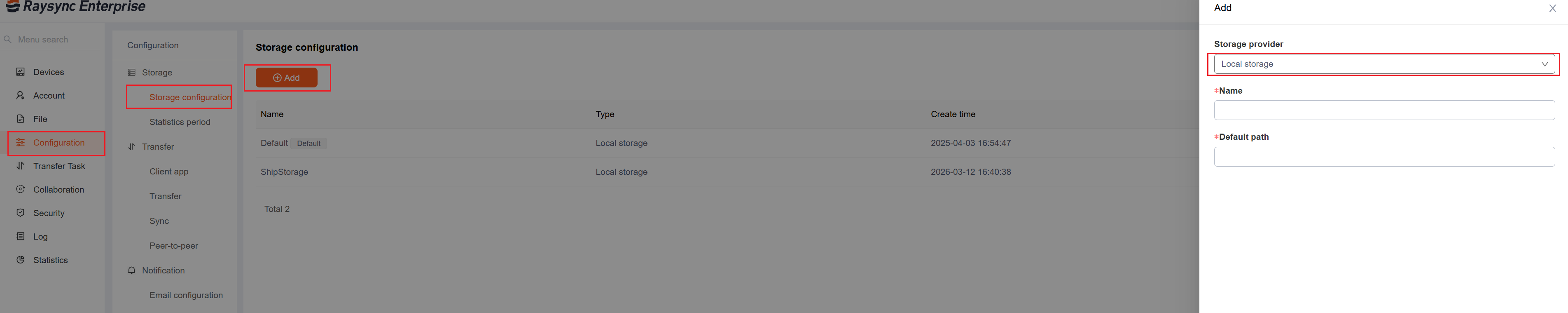Click the Log list icon
This screenshot has height=313, width=1568.
point(21,236)
